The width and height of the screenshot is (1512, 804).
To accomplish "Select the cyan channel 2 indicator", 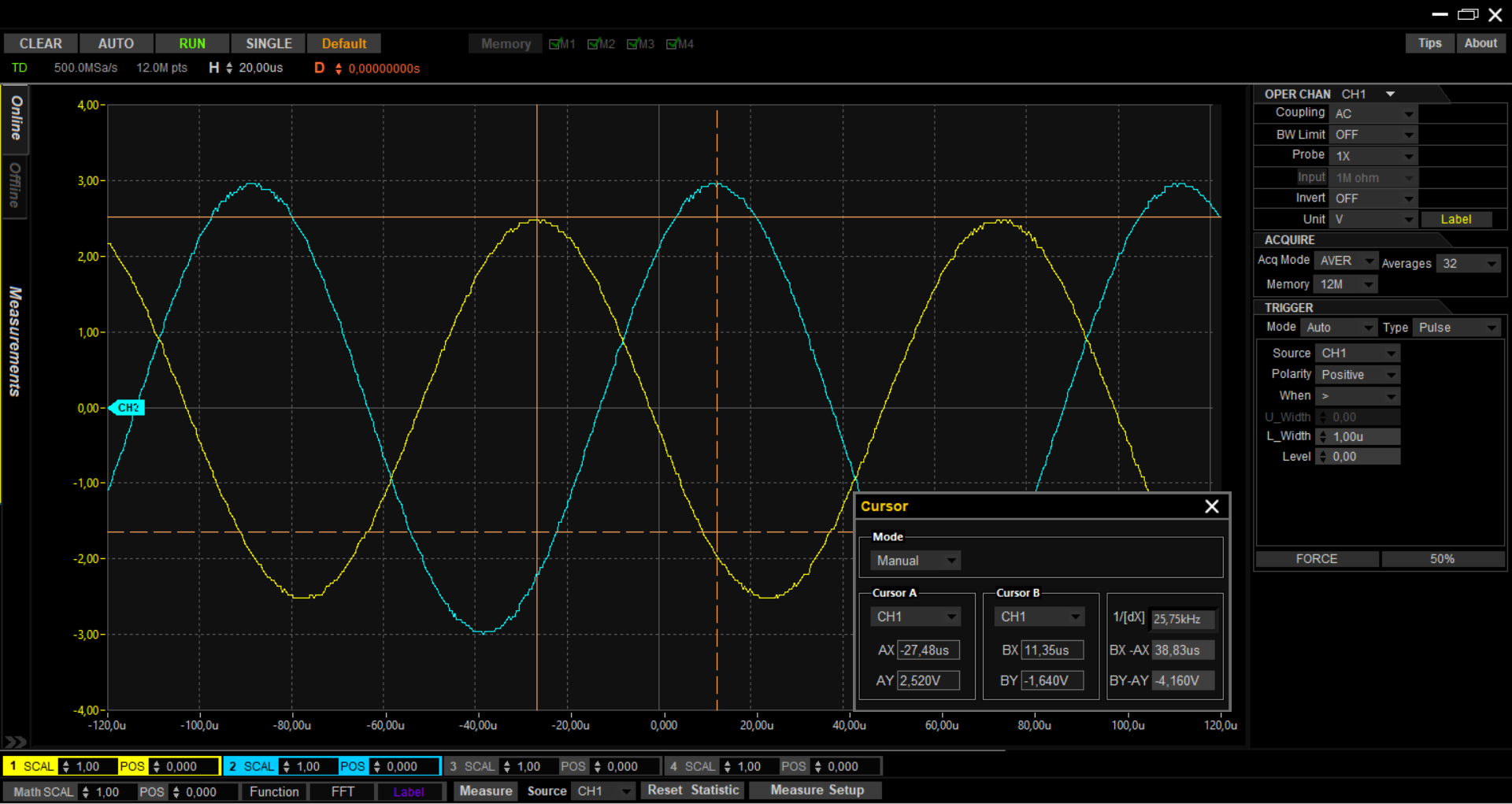I will (232, 766).
